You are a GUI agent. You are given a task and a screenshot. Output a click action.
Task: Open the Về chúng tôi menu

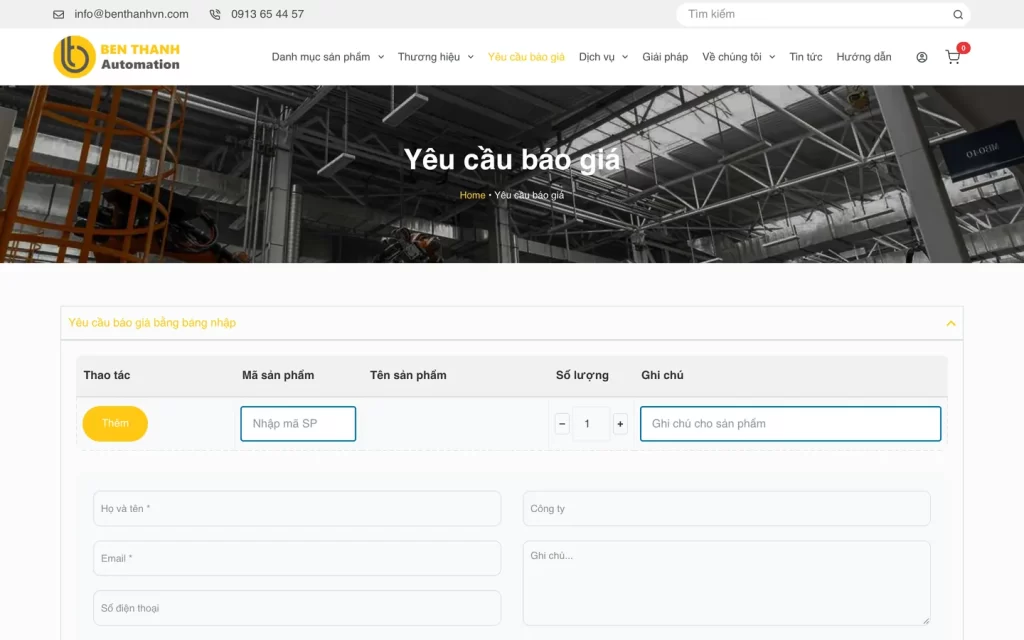coord(731,57)
